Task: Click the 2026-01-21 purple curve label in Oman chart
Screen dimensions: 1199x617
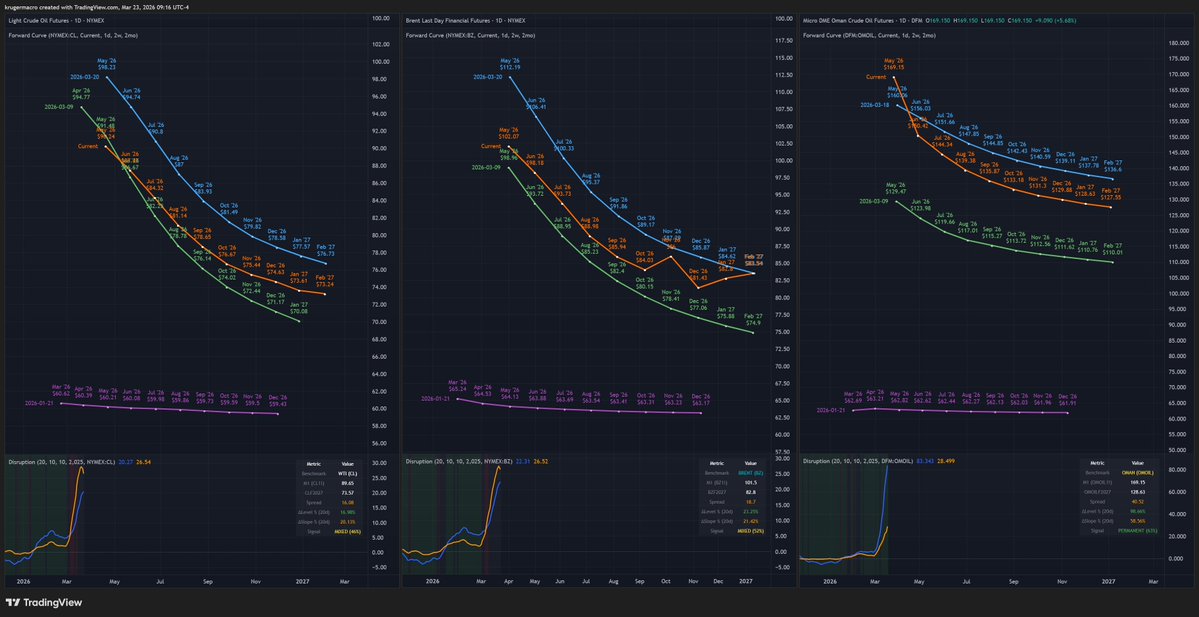Action: (834, 410)
